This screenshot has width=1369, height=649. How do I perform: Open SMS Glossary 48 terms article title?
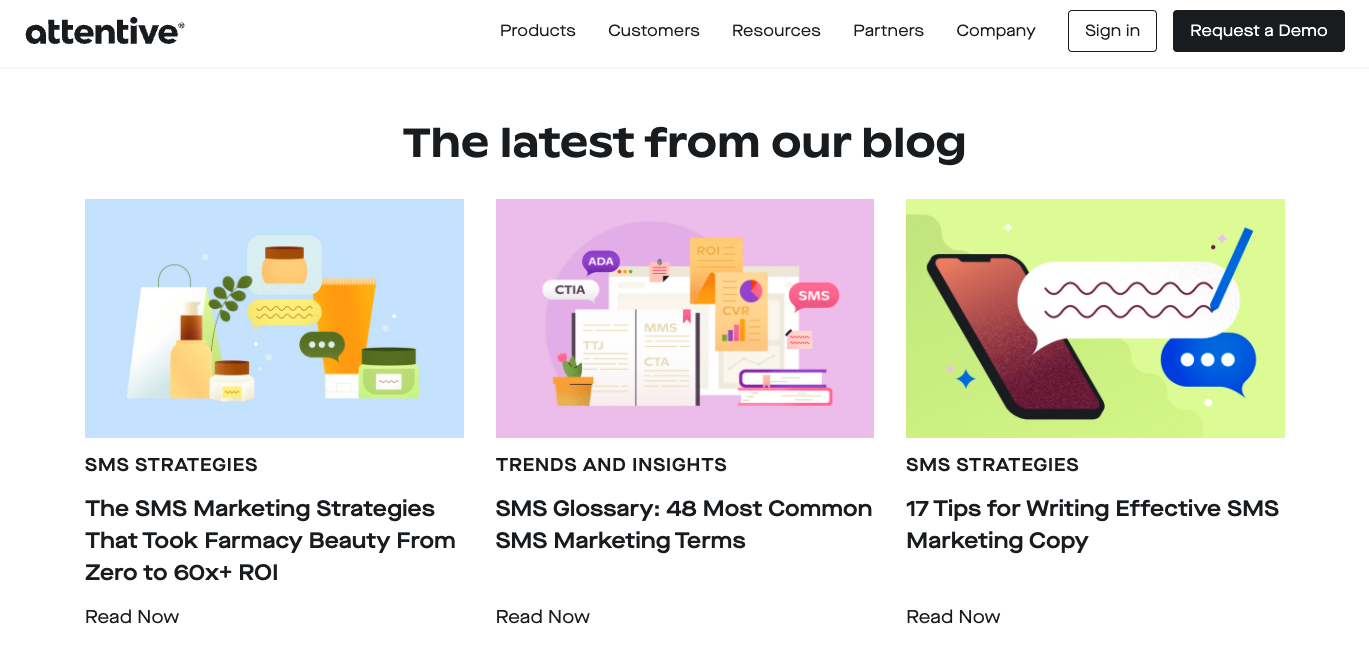point(684,524)
